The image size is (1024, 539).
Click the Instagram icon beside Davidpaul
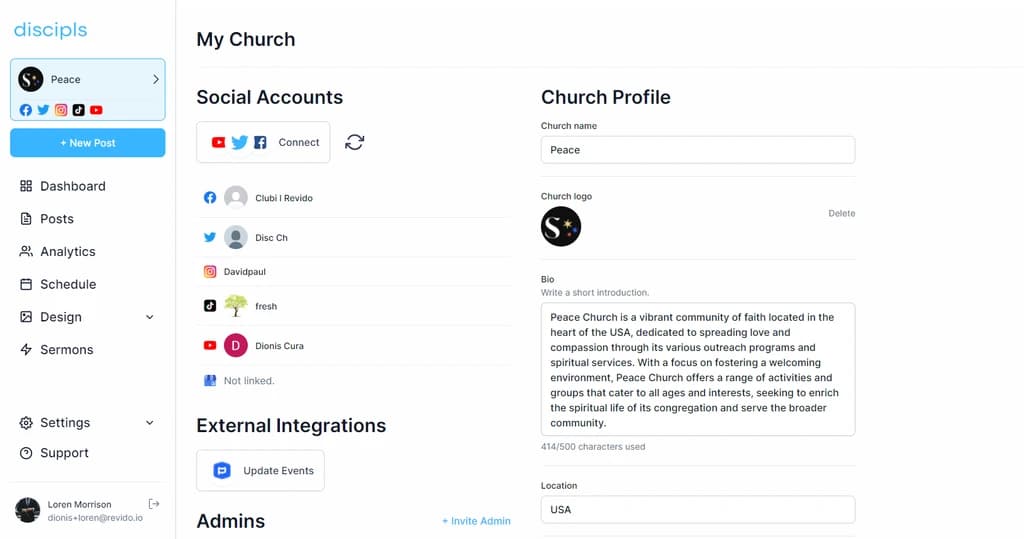[x=210, y=272]
